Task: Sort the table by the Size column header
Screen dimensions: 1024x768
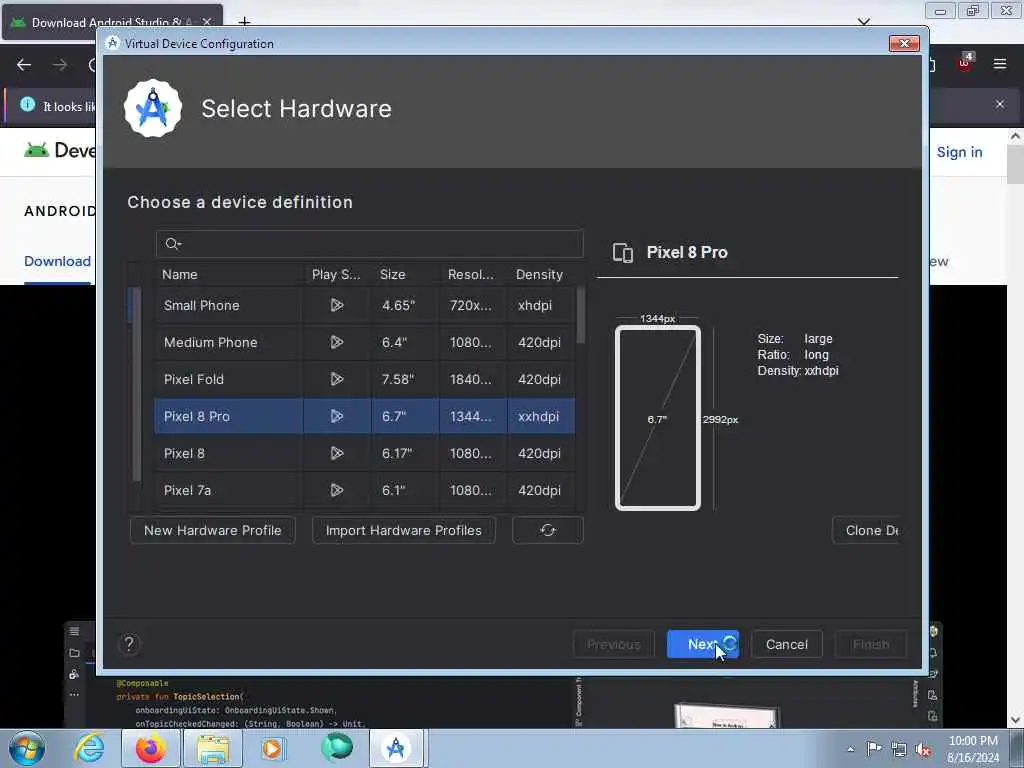Action: coord(406,274)
